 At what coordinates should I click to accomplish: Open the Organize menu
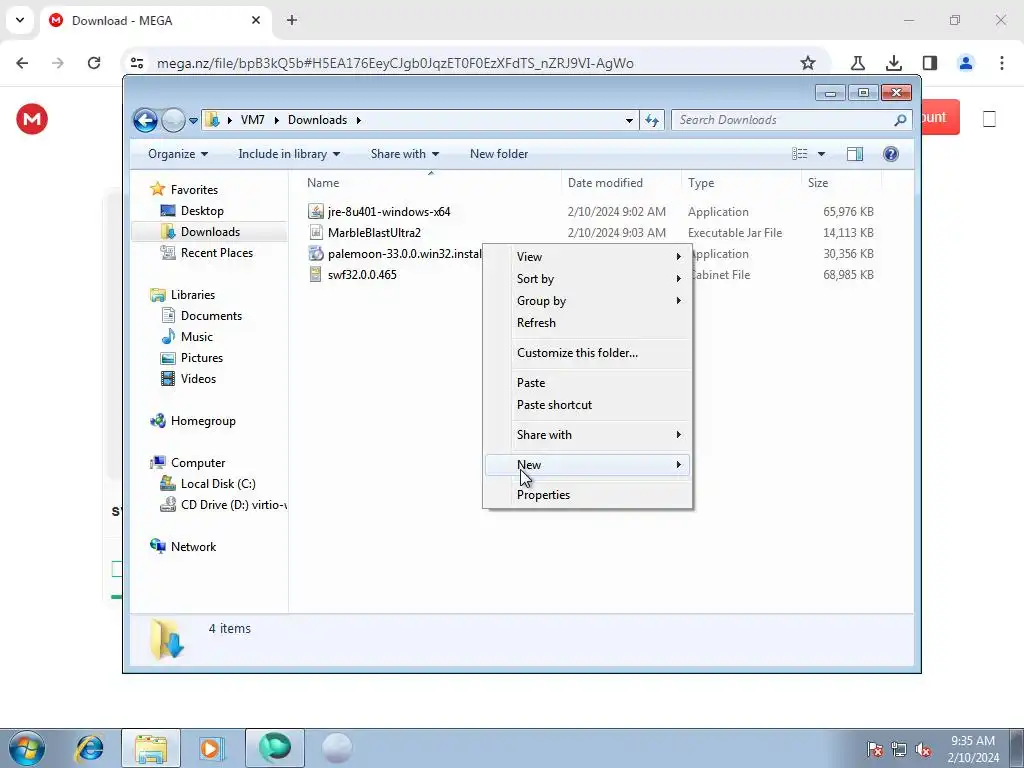178,154
